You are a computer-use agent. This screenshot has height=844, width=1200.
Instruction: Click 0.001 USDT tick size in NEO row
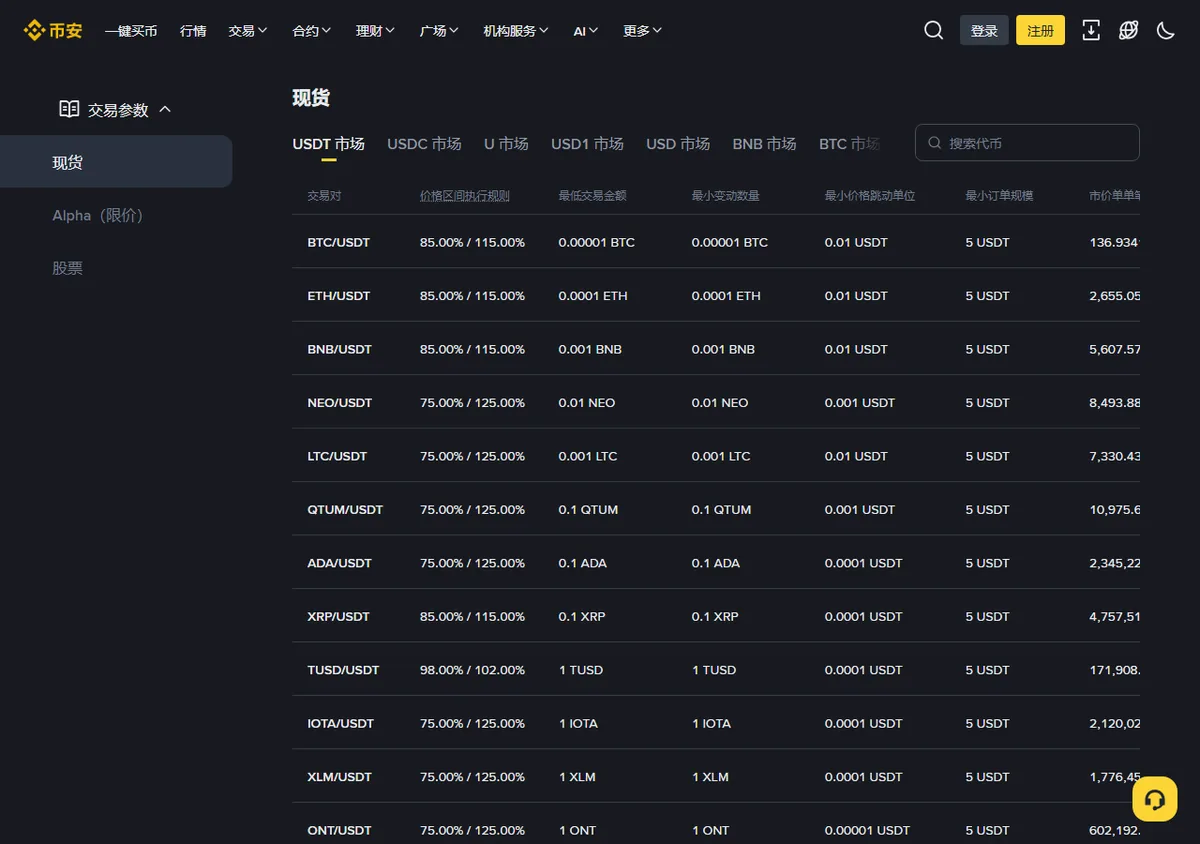click(x=860, y=403)
